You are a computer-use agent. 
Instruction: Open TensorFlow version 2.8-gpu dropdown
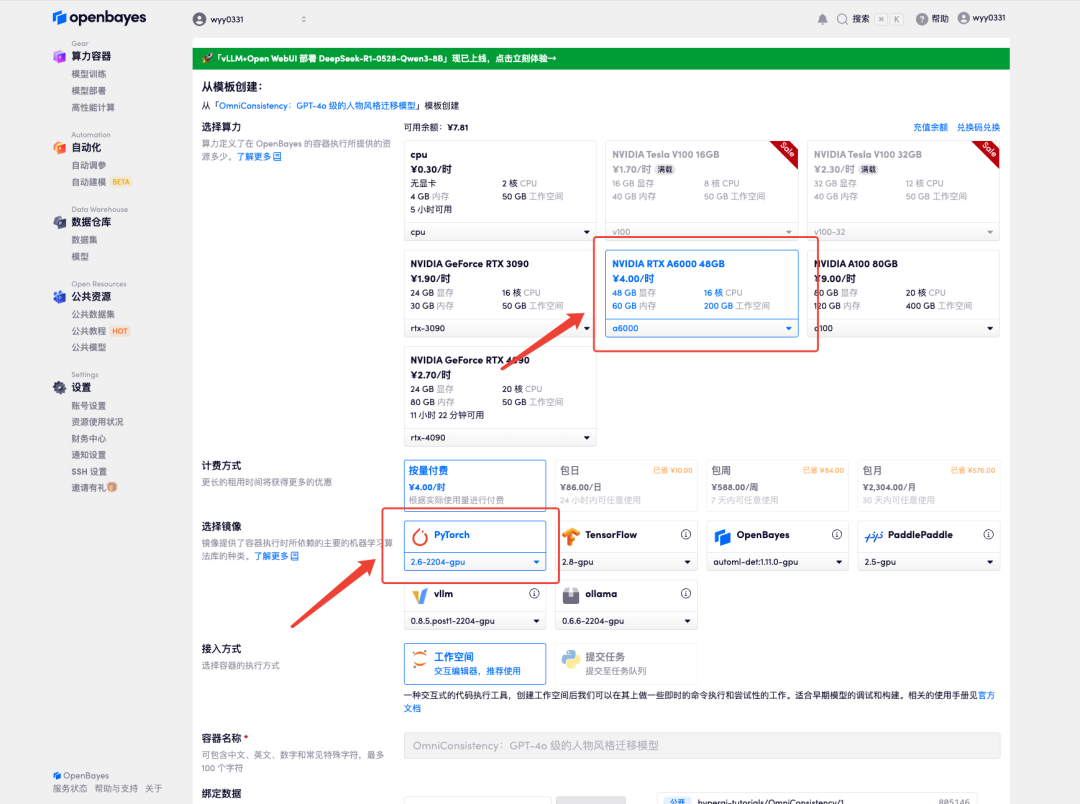[626, 562]
